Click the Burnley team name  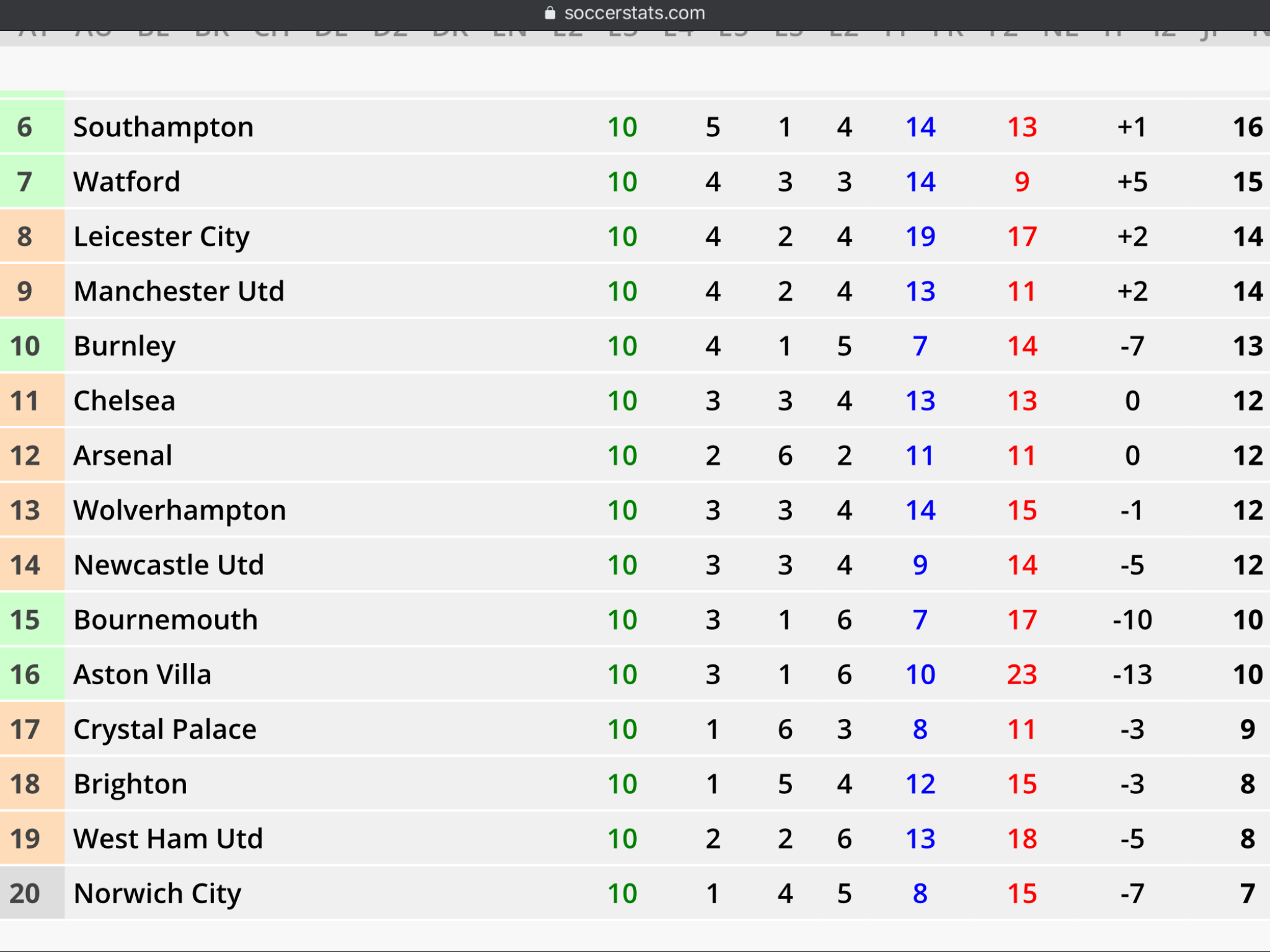coord(125,346)
